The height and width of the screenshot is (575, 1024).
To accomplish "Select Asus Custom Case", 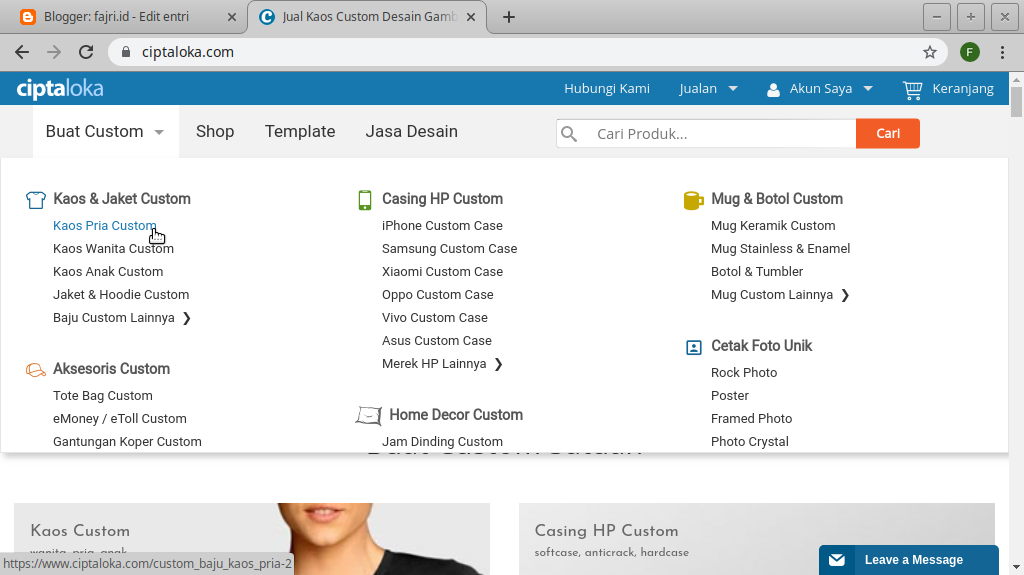I will [x=436, y=340].
